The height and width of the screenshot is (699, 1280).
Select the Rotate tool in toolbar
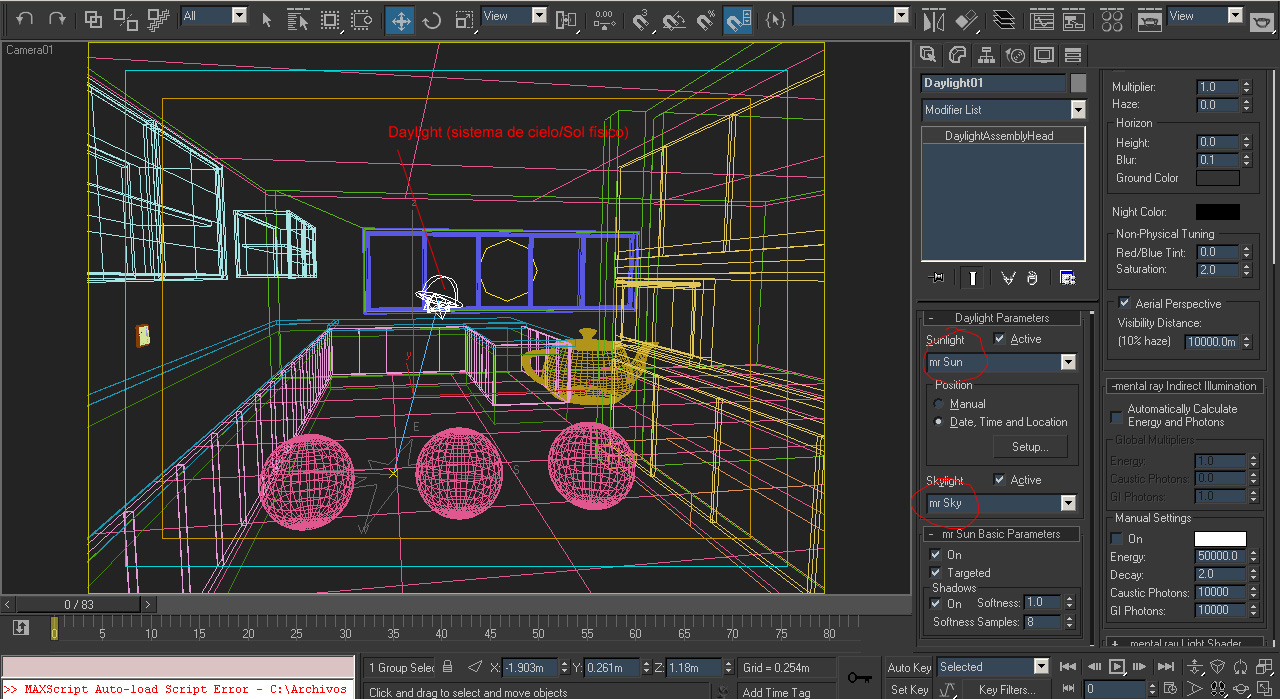pos(432,20)
